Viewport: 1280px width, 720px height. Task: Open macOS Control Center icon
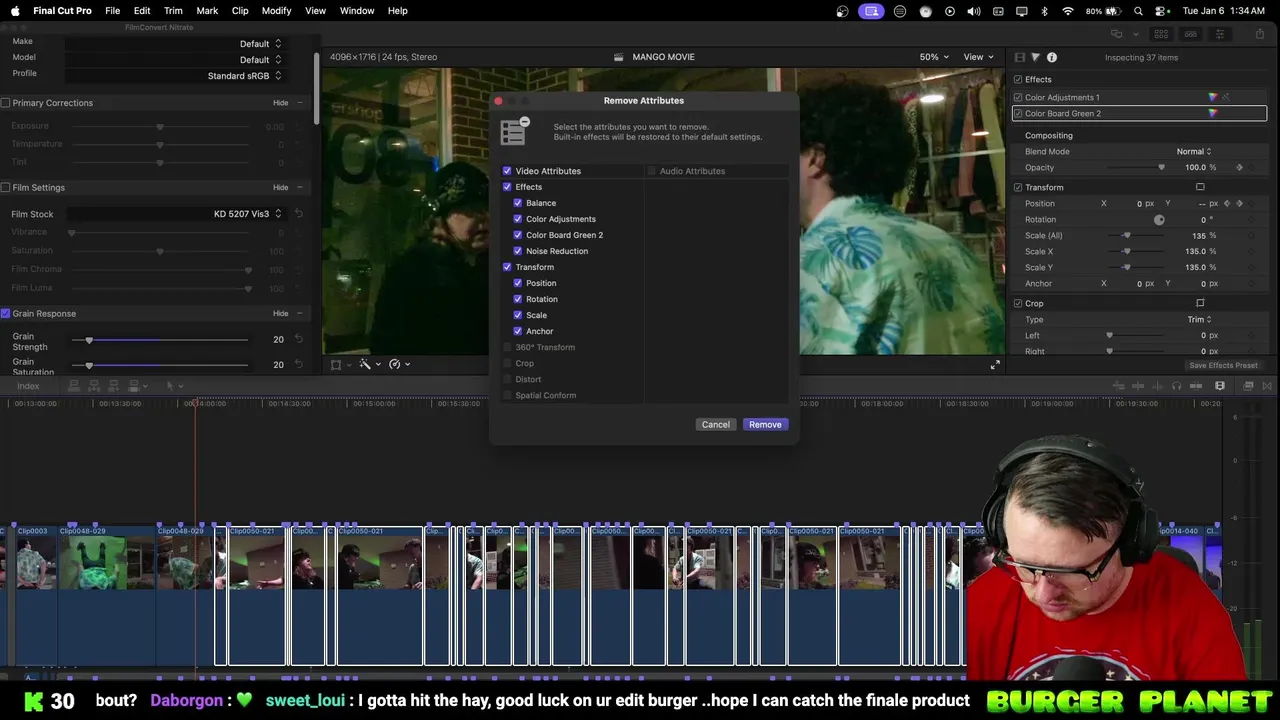coord(1161,11)
